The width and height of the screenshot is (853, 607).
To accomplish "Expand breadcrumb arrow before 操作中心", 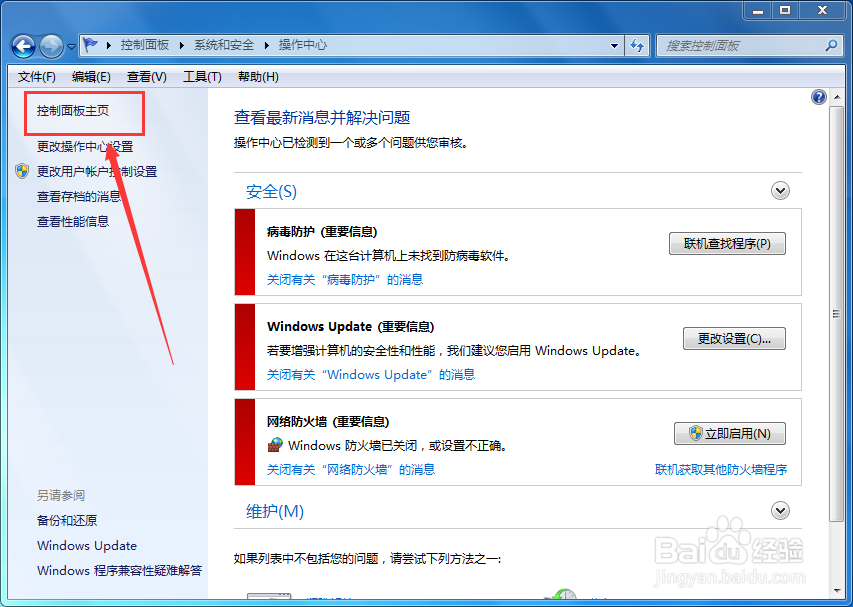I will point(267,45).
